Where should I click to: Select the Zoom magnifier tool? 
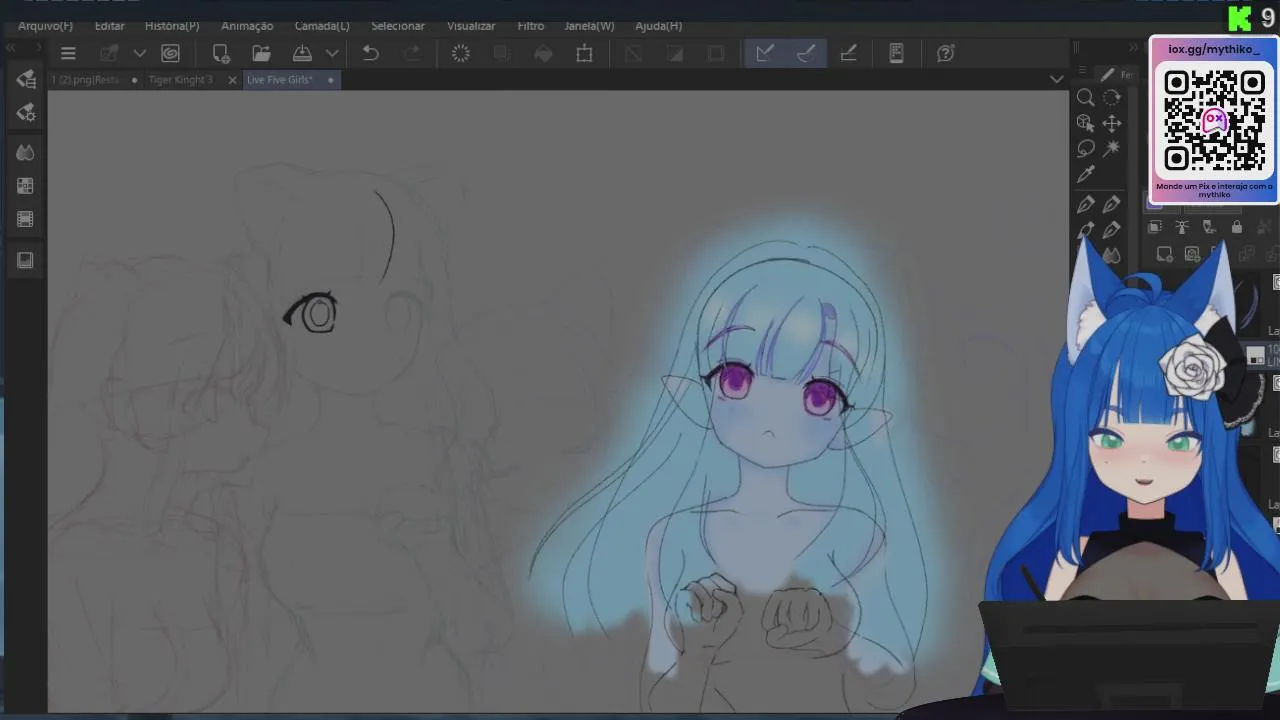tap(1085, 97)
